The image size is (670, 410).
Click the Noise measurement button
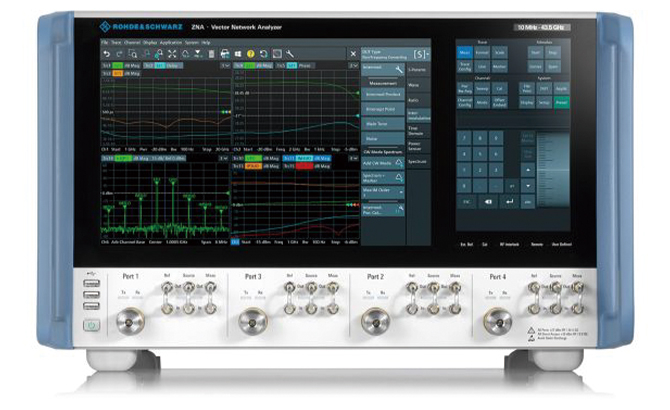[383, 140]
